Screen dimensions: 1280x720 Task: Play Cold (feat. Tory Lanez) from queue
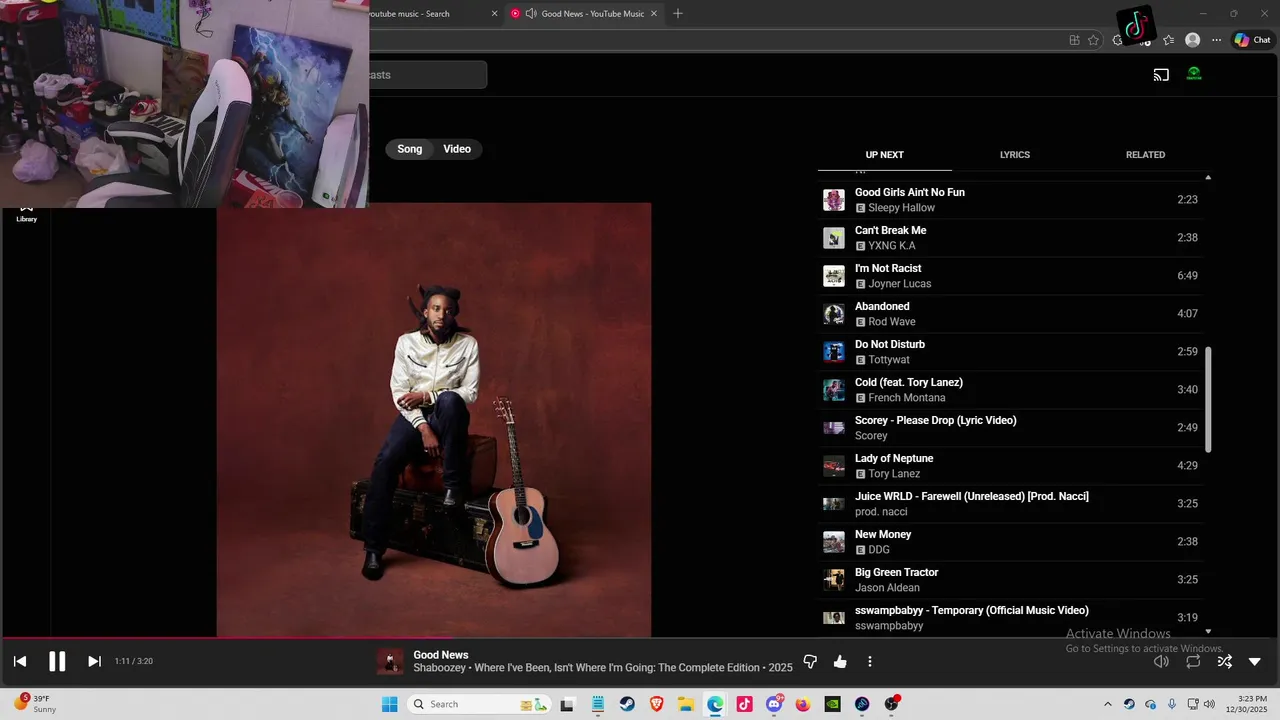click(x=1010, y=390)
